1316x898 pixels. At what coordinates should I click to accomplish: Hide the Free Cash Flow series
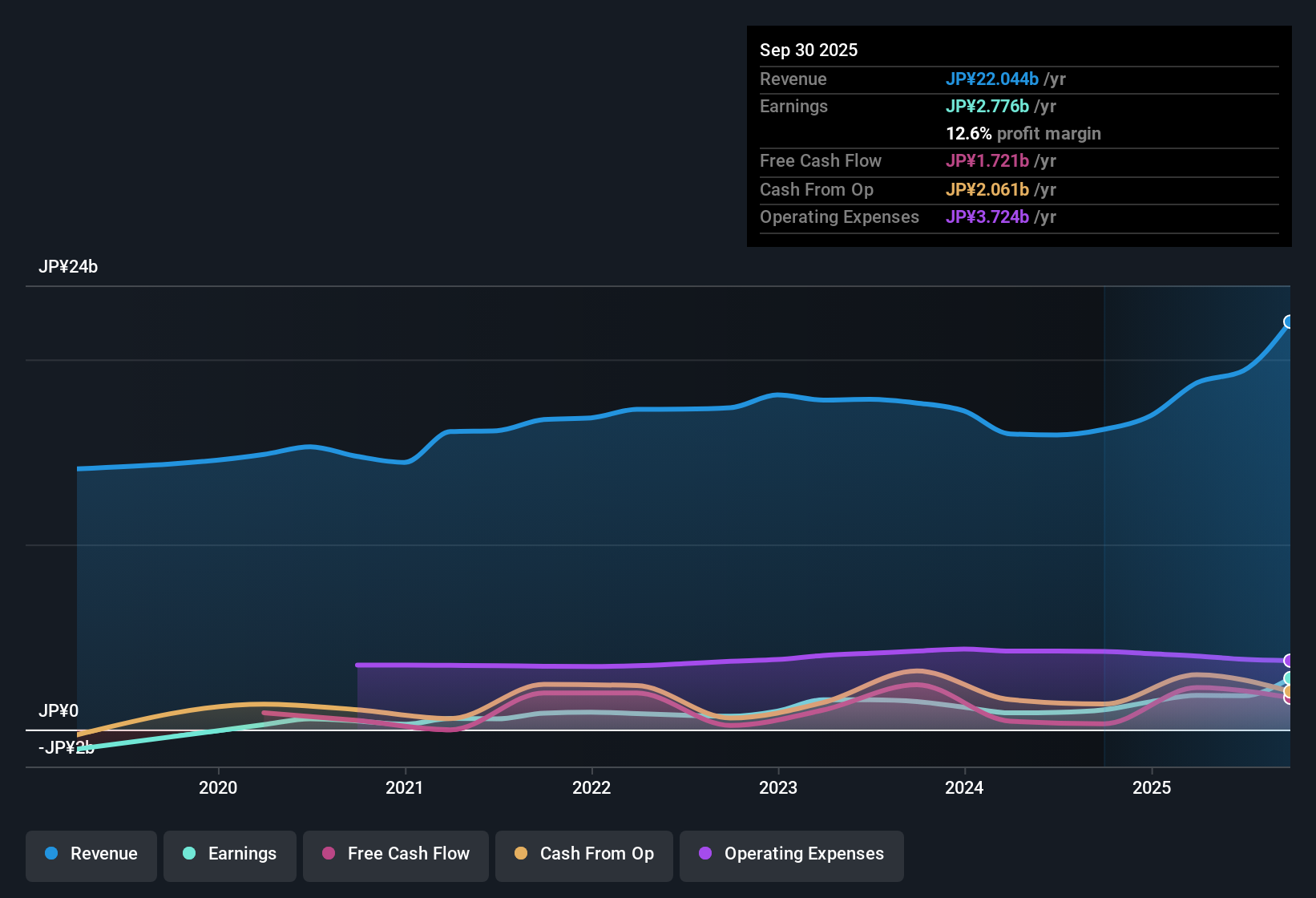pyautogui.click(x=396, y=854)
